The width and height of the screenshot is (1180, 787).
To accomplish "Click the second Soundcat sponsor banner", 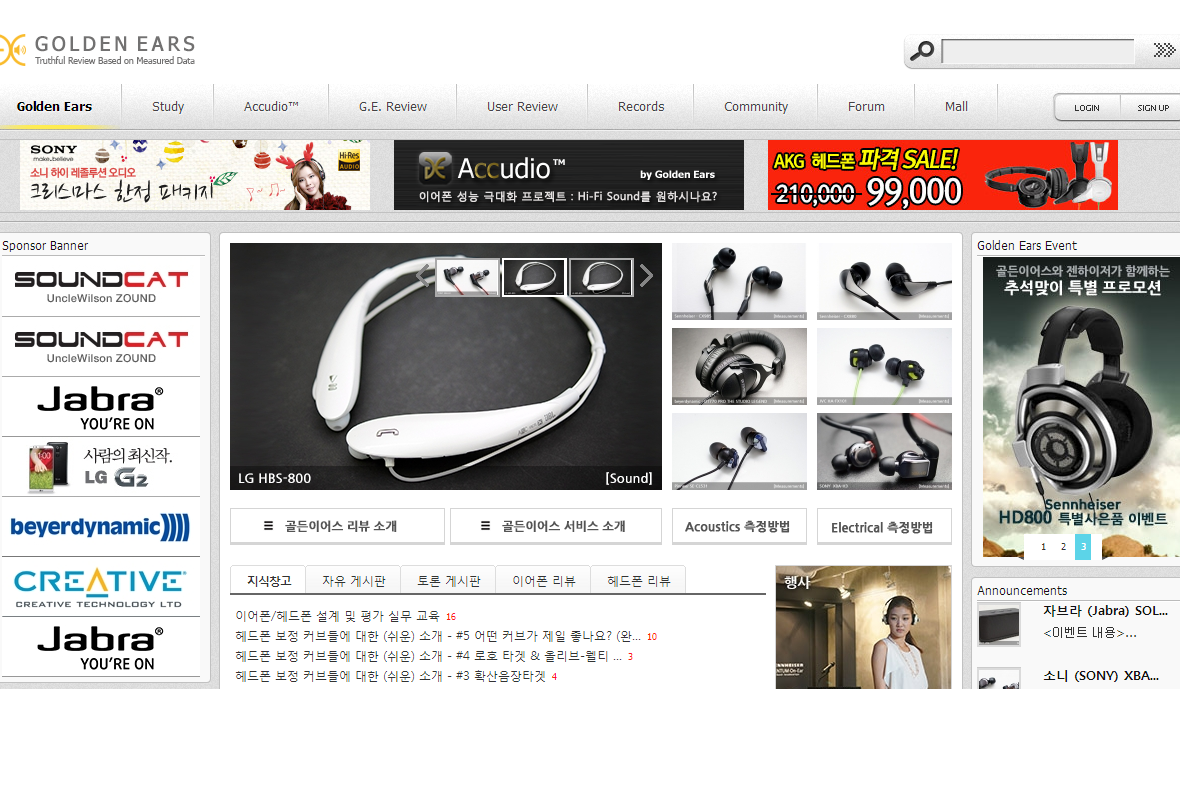I will [x=101, y=347].
